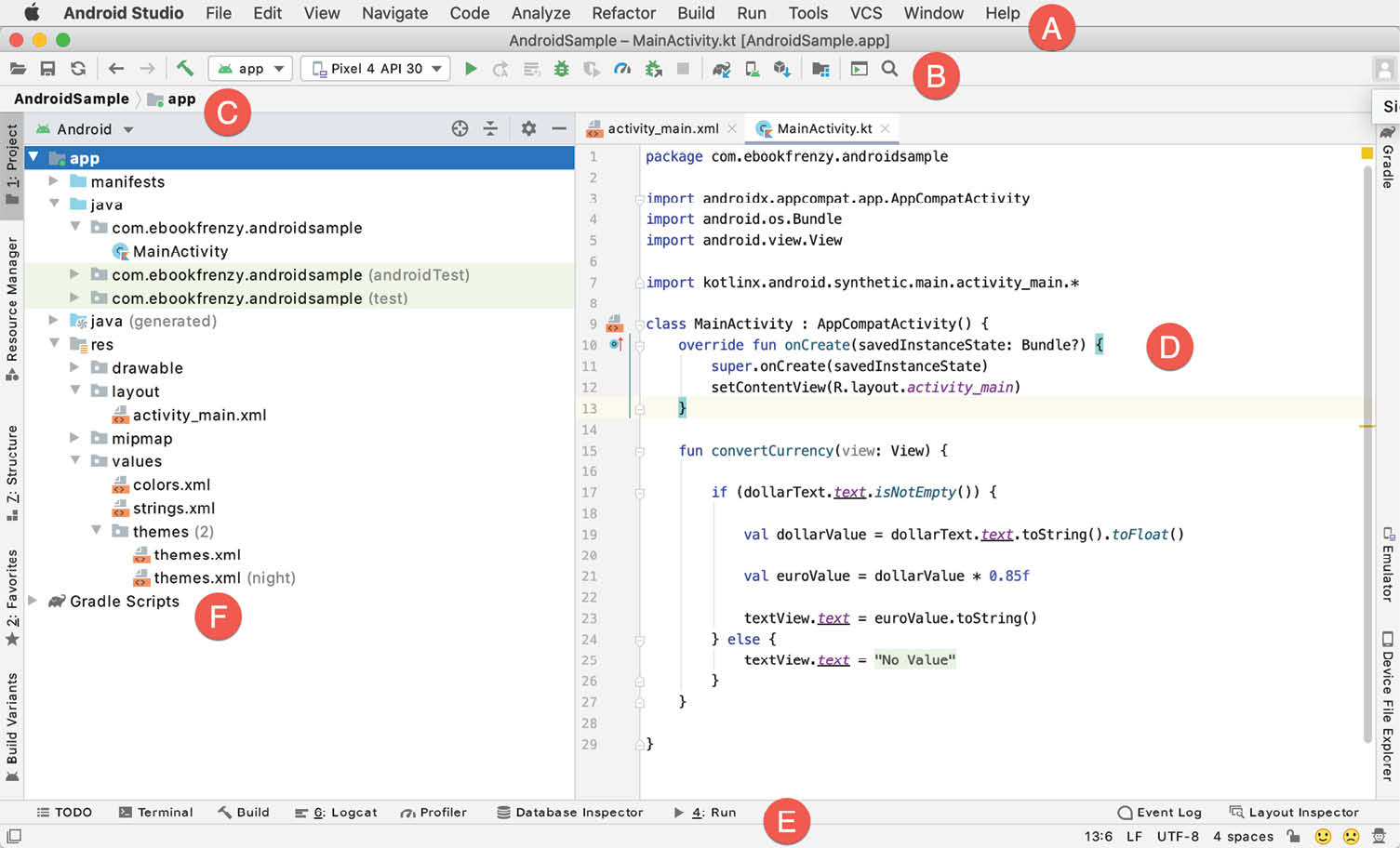Click the override gutter icon on line 10
Screen dimensions: 1400x848
616,344
